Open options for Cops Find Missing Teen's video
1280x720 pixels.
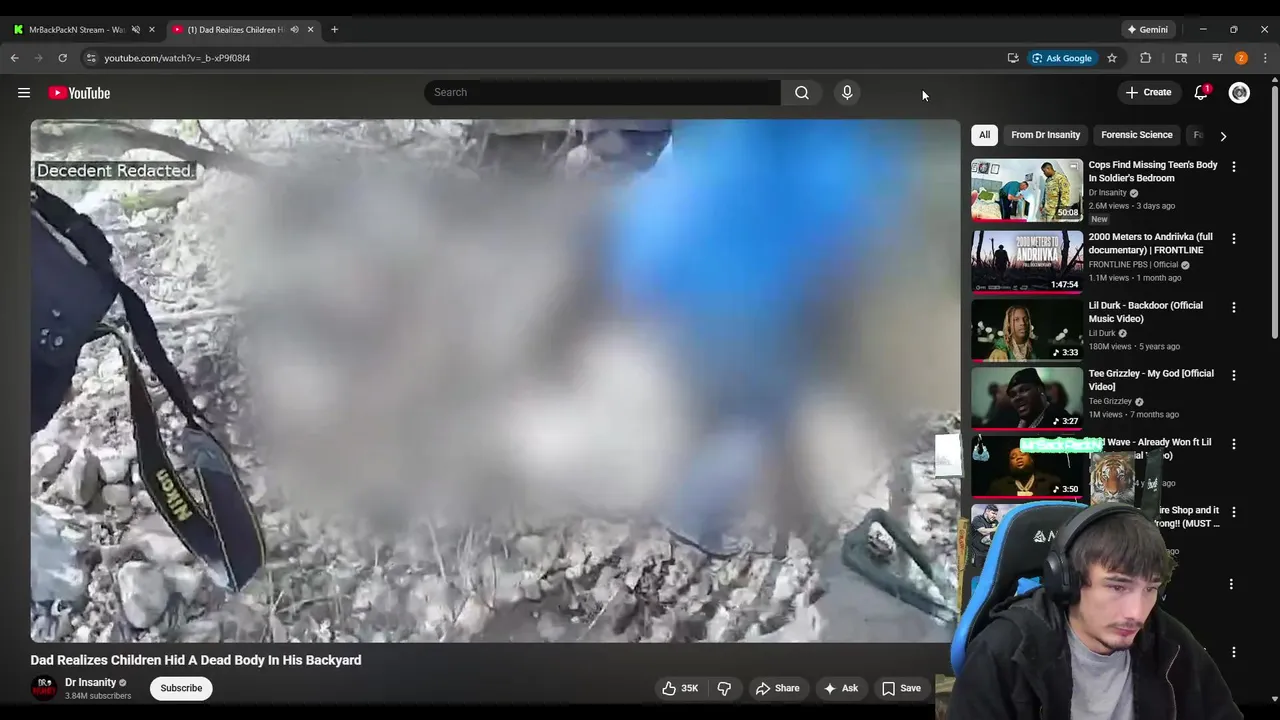(x=1233, y=167)
